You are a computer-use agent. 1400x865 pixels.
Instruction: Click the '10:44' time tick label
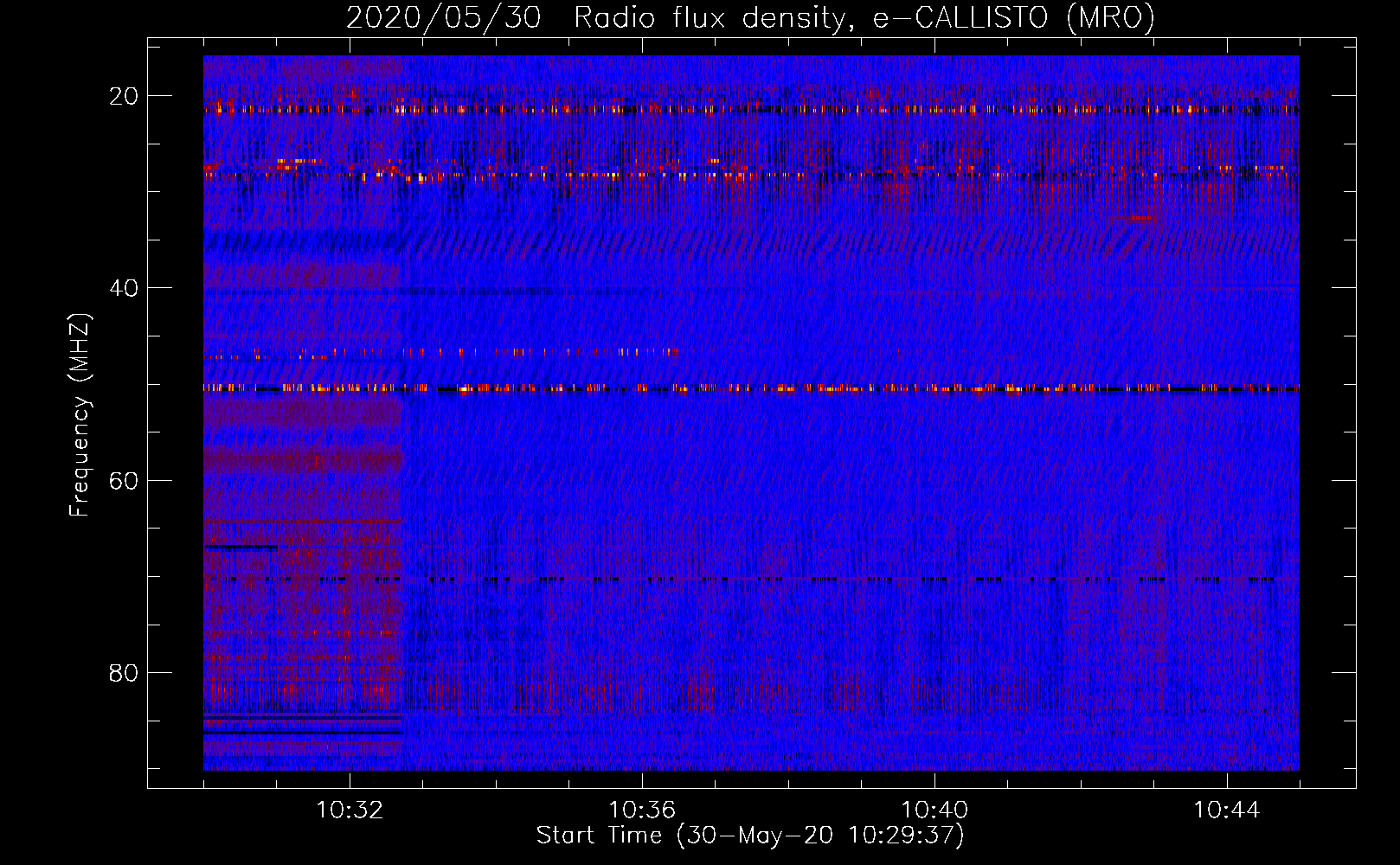pos(1227,811)
